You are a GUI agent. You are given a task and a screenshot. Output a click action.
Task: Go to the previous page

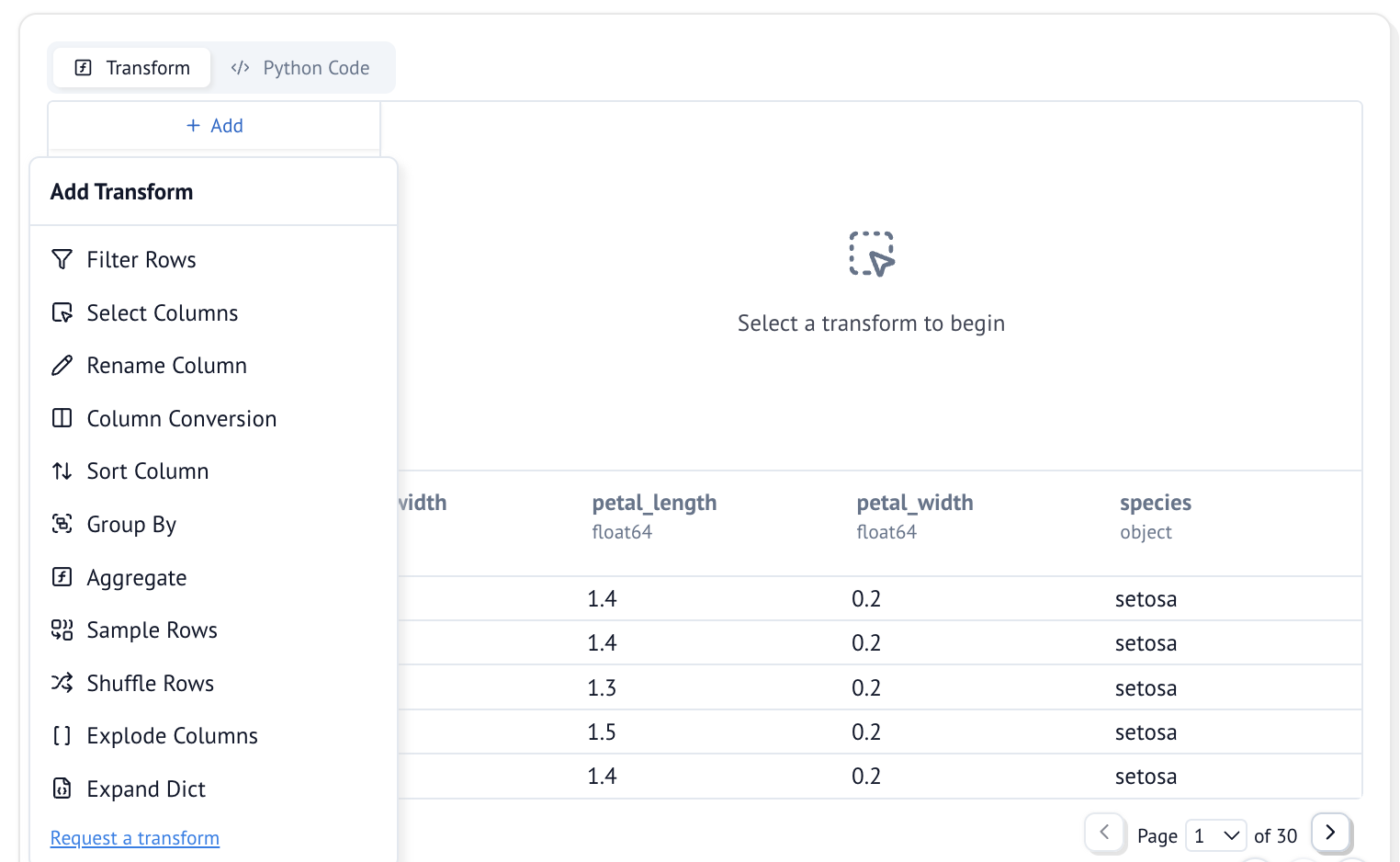(1104, 833)
